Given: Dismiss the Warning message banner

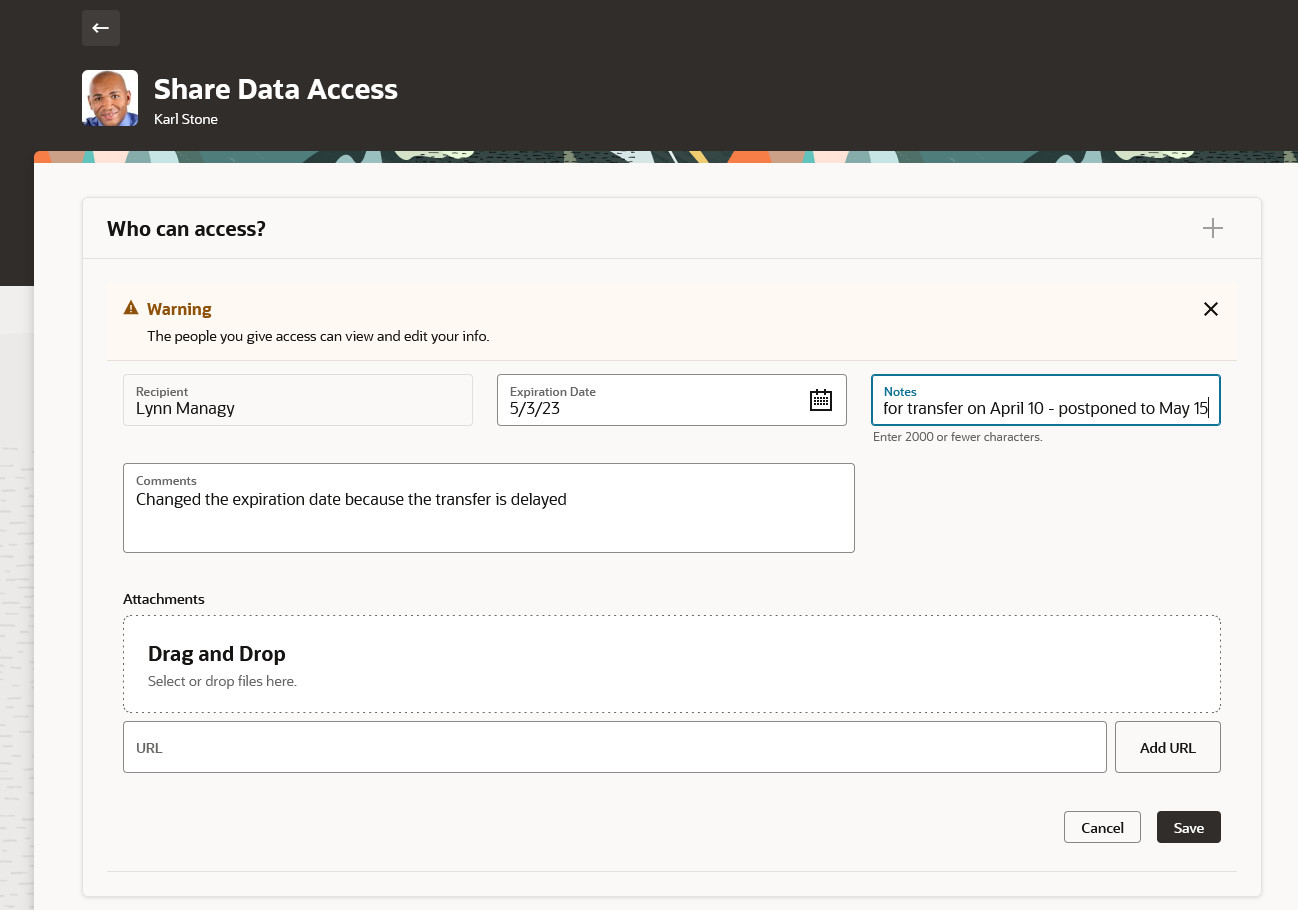Looking at the screenshot, I should coord(1210,309).
